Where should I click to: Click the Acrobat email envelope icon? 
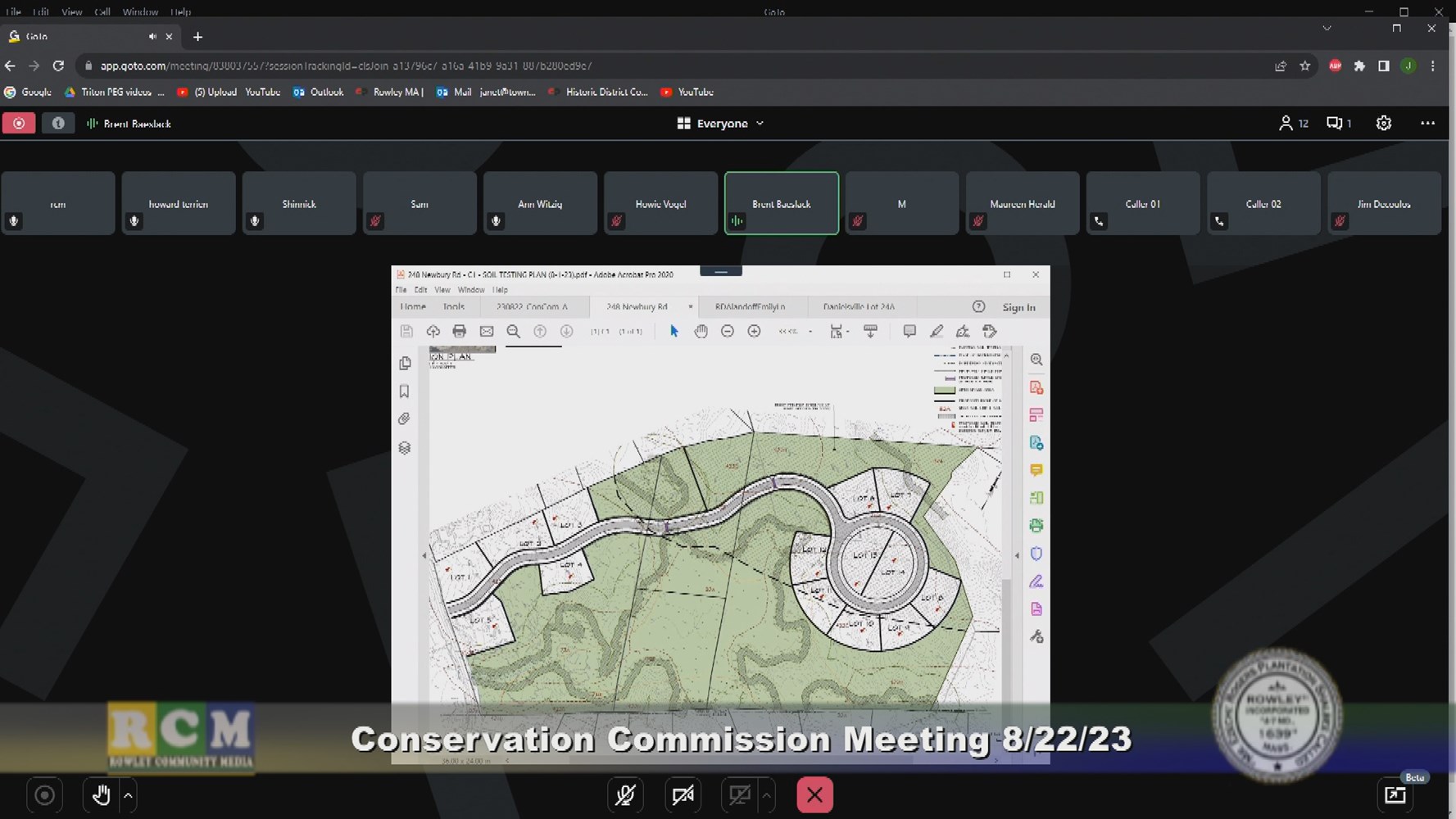pos(486,331)
